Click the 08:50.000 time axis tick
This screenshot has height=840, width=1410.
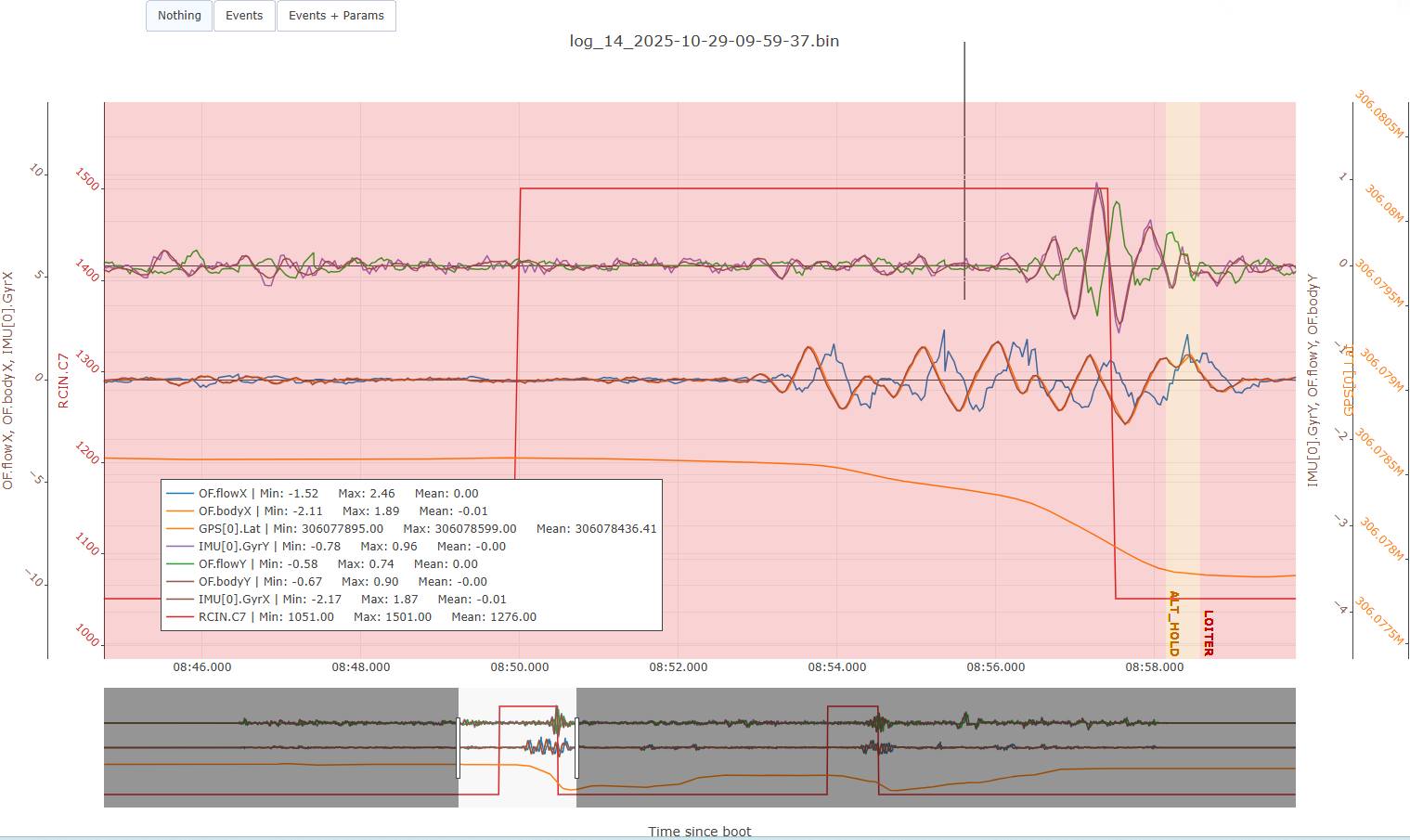519,667
